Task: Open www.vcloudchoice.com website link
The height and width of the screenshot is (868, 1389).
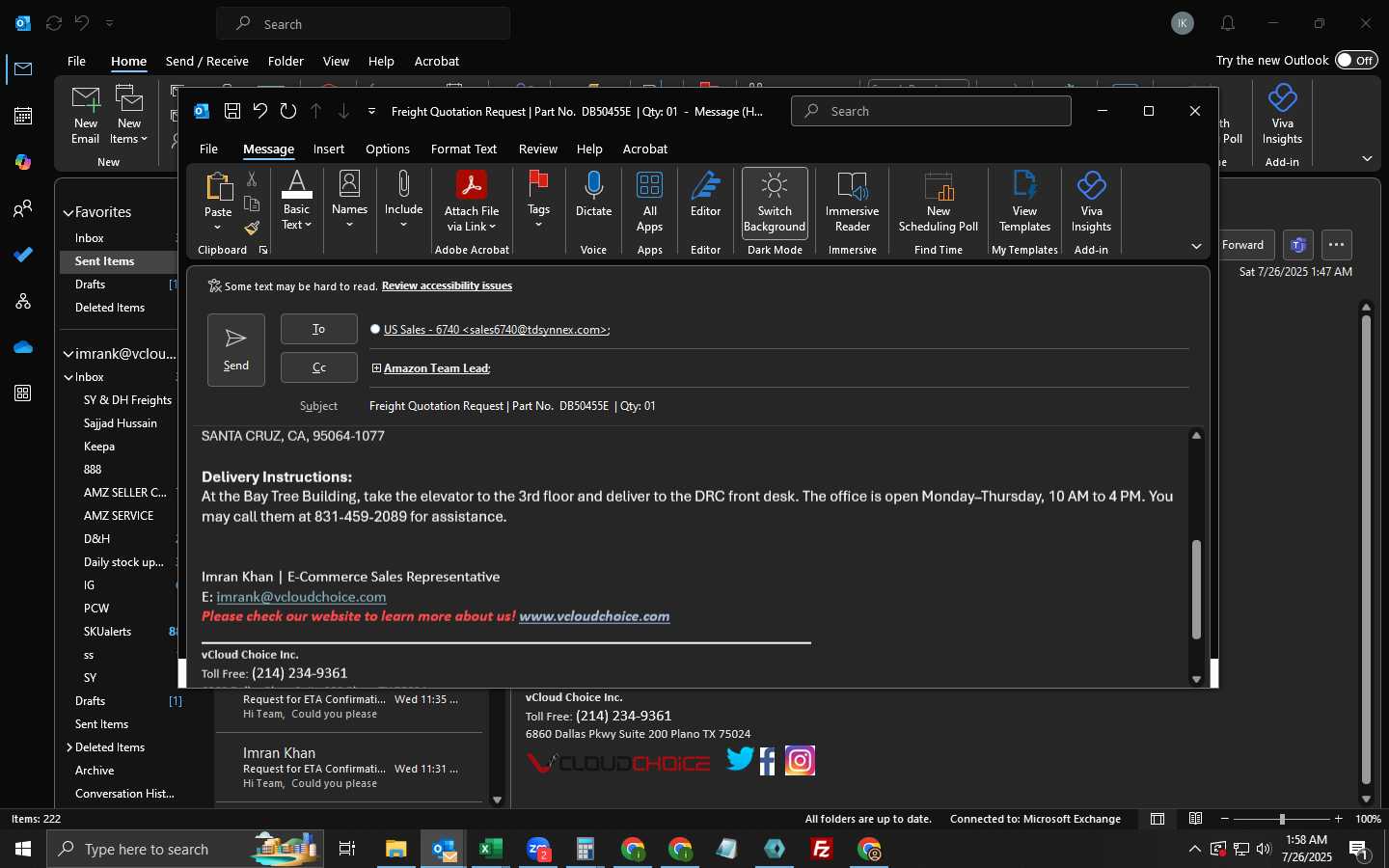Action: [x=594, y=616]
